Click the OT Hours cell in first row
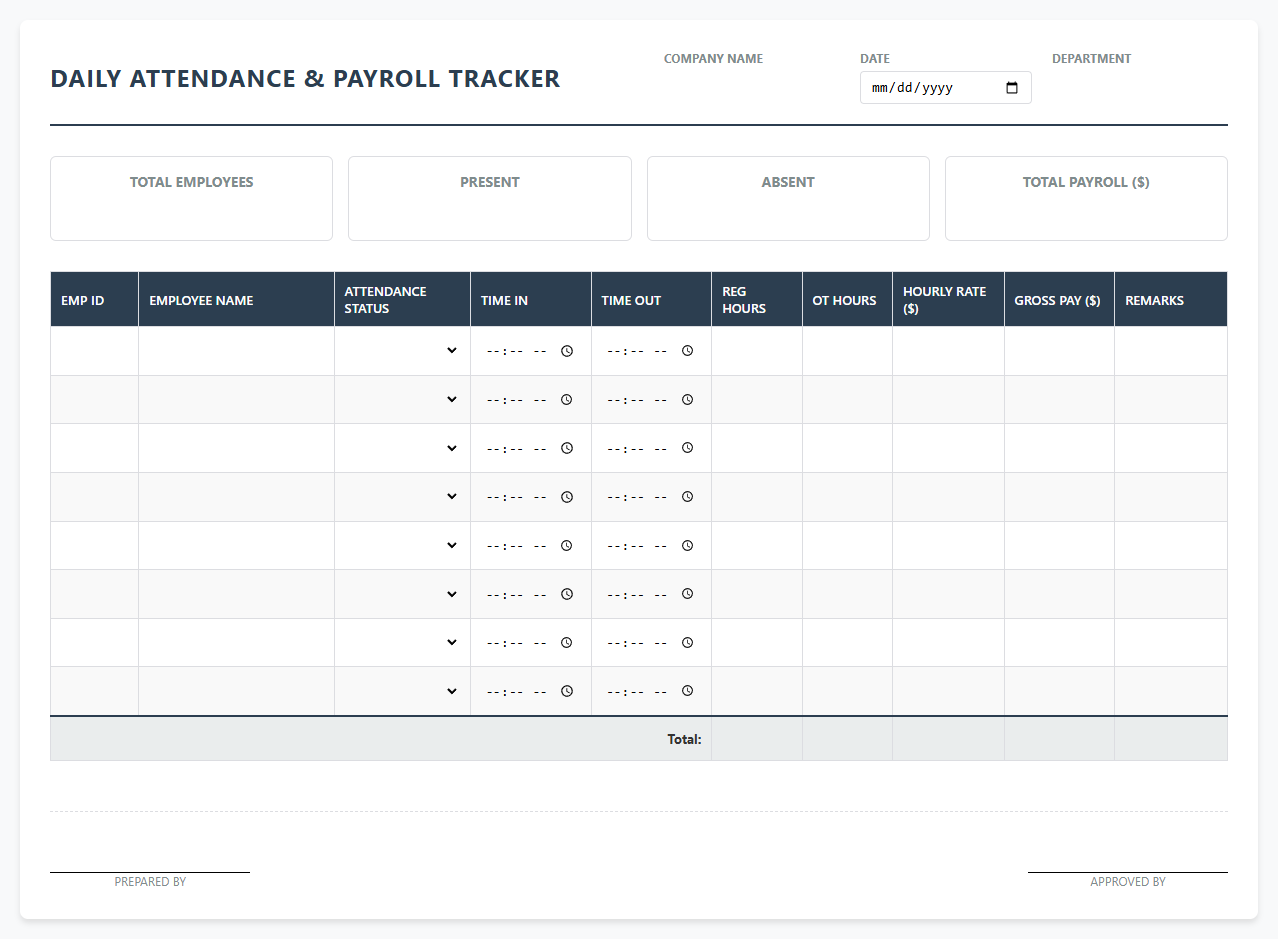Image resolution: width=1278 pixels, height=939 pixels. coord(847,351)
